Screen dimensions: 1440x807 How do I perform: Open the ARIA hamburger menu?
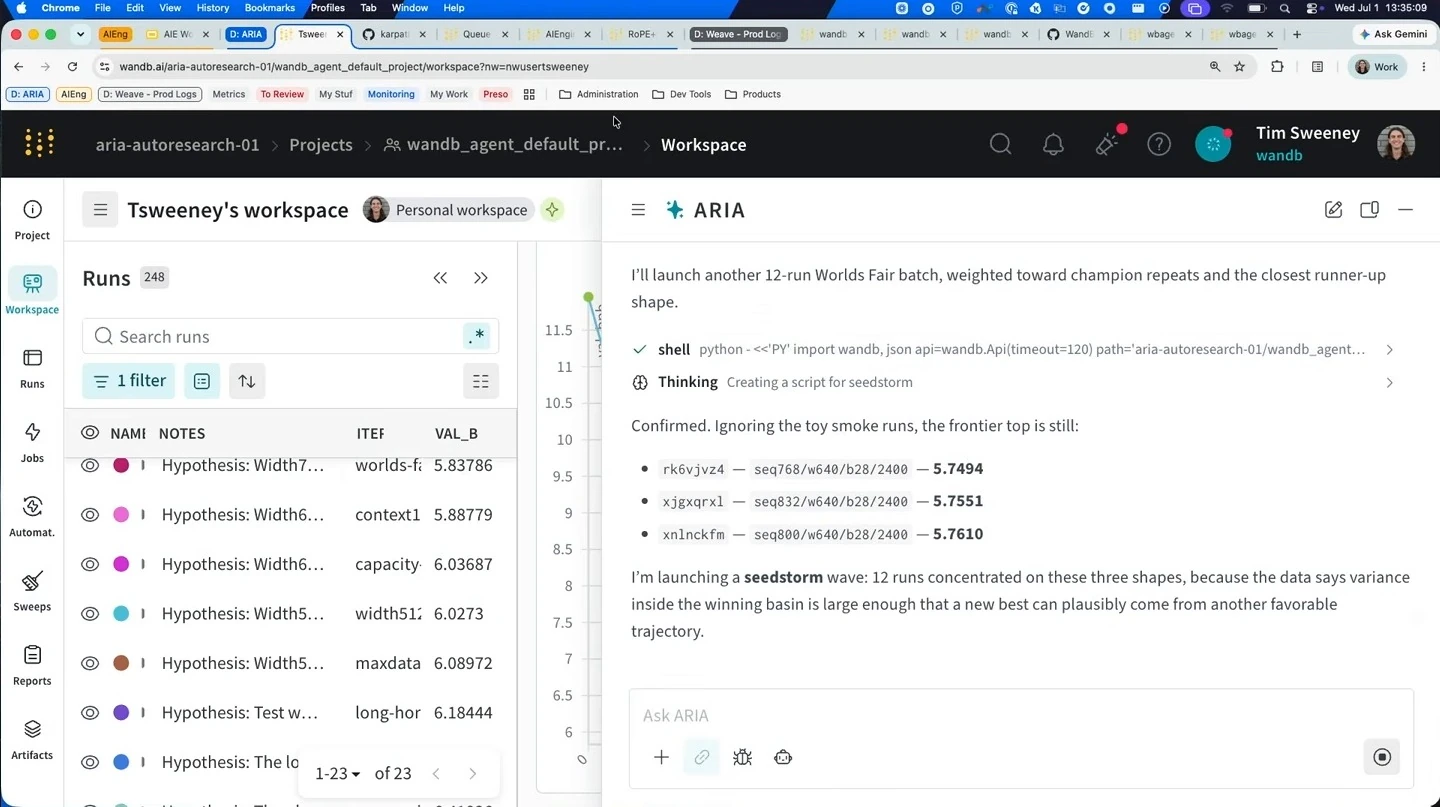638,210
